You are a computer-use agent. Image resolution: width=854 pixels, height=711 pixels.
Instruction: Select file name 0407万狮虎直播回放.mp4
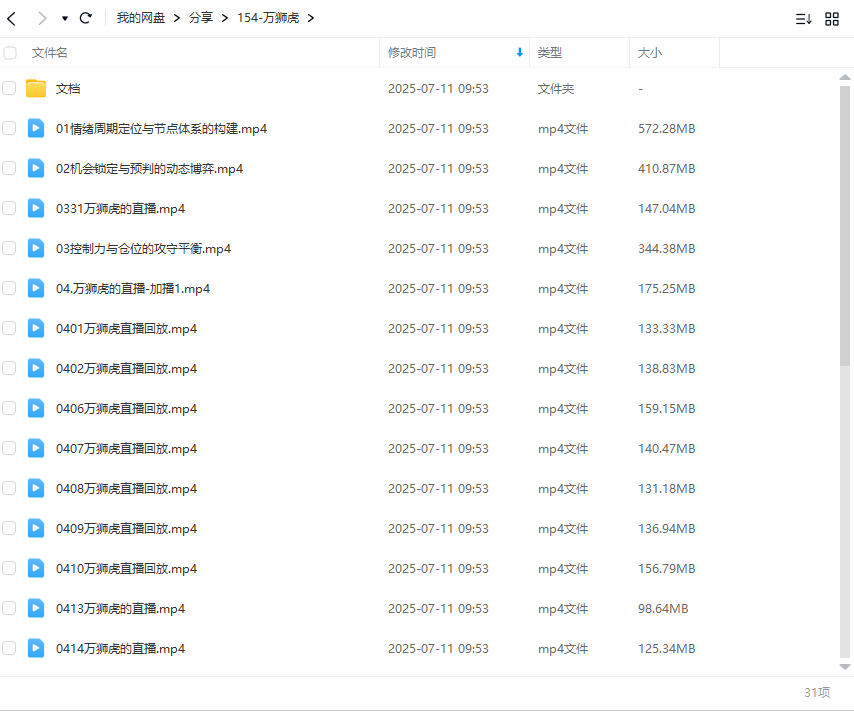[x=126, y=448]
